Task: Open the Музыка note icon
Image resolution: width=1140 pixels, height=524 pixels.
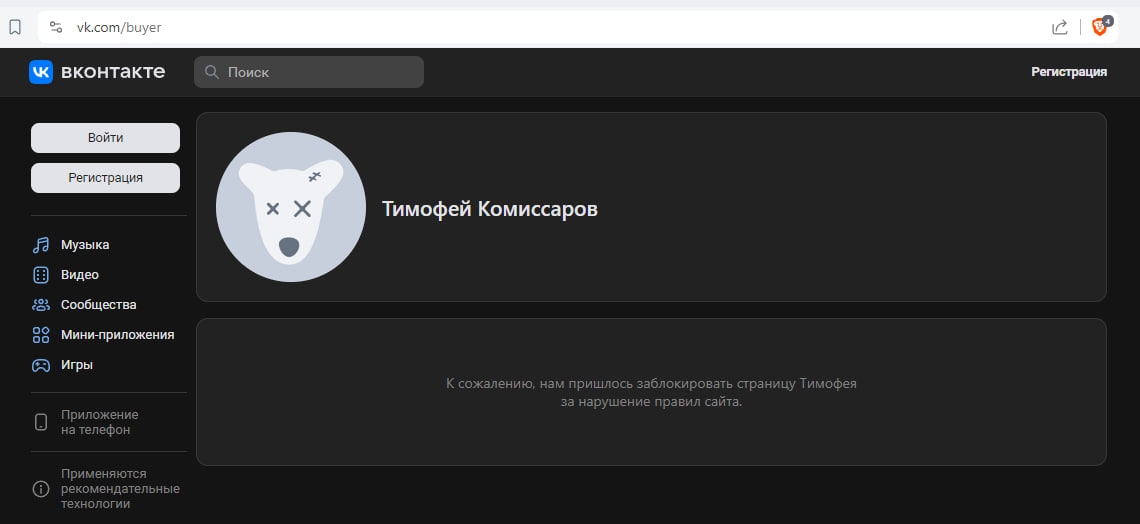Action: pyautogui.click(x=41, y=245)
